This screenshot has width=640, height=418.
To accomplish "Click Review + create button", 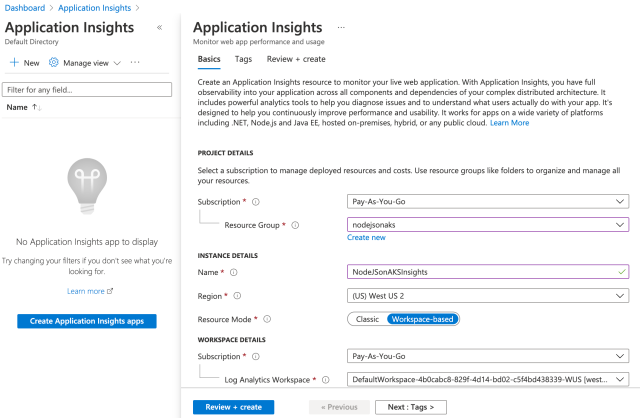I will 233,407.
